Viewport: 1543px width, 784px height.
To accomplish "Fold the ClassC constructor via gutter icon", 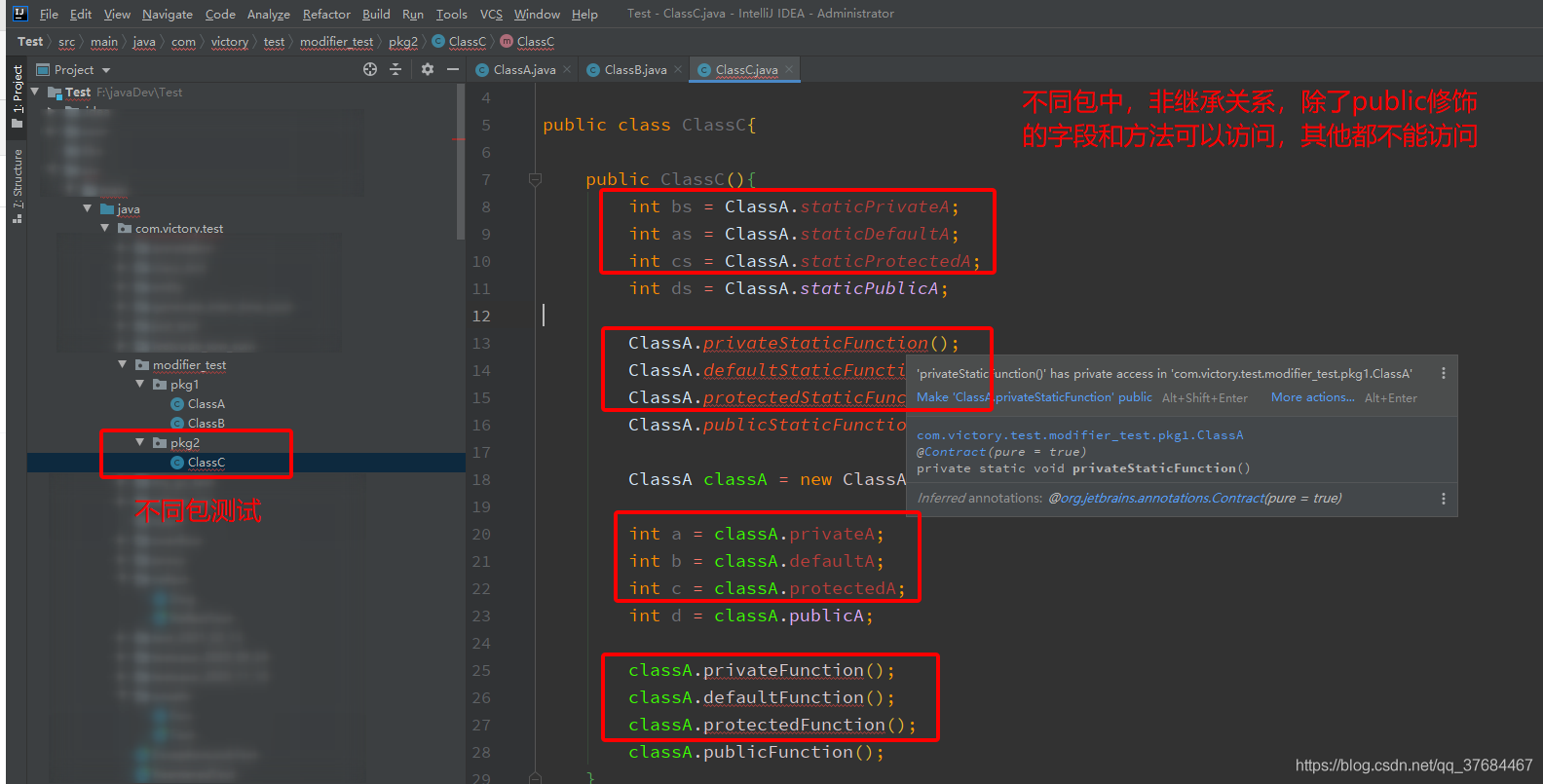I will 535,179.
